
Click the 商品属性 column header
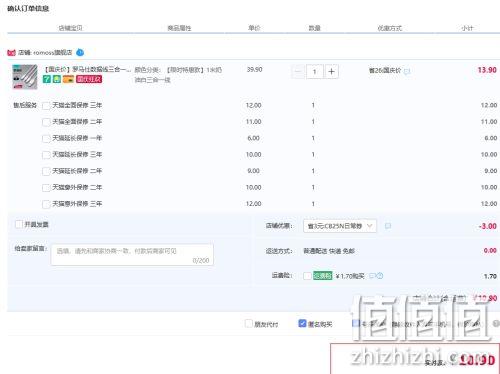pos(179,28)
